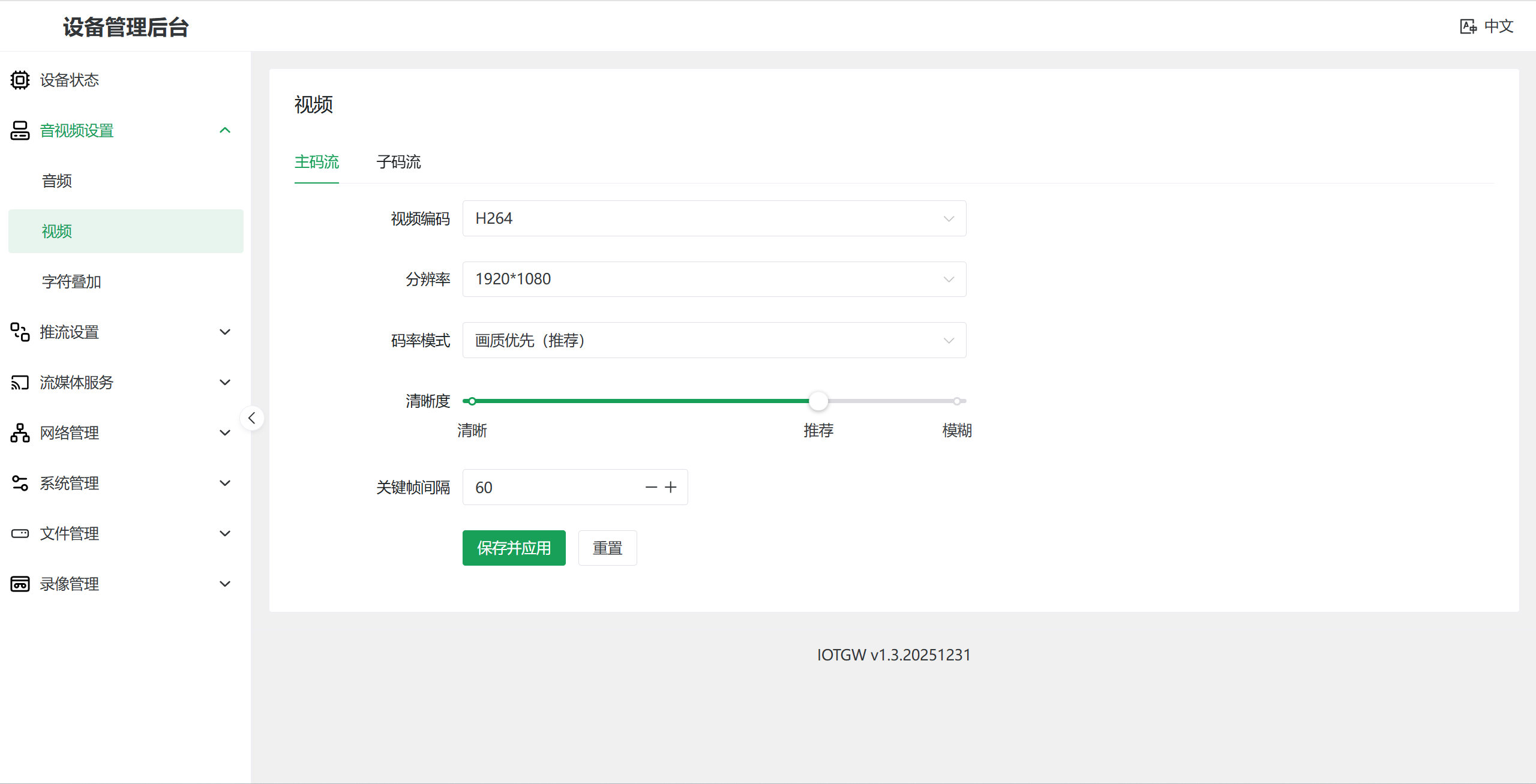Open the 码率模式 dropdown

(x=714, y=340)
